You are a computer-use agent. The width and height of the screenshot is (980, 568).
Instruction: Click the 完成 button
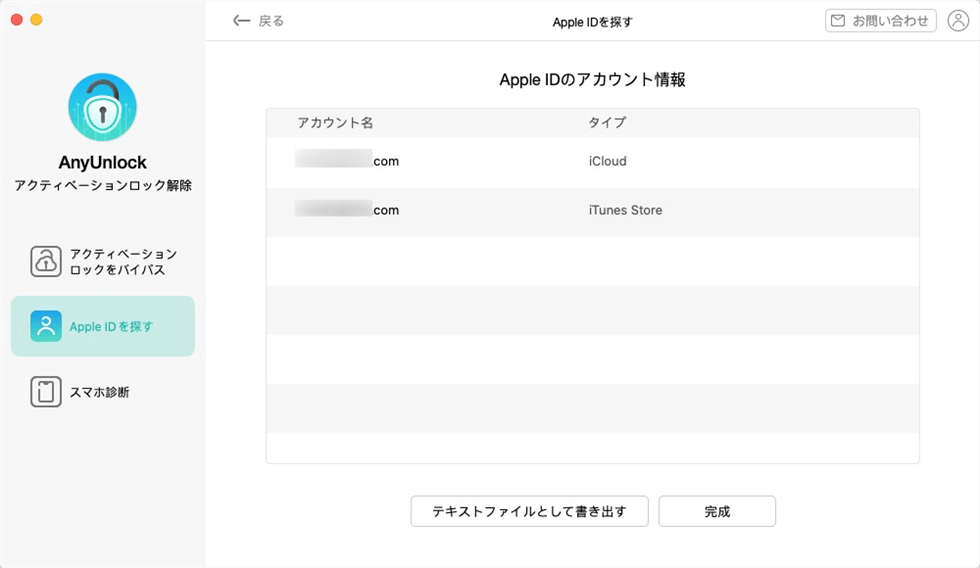(717, 511)
